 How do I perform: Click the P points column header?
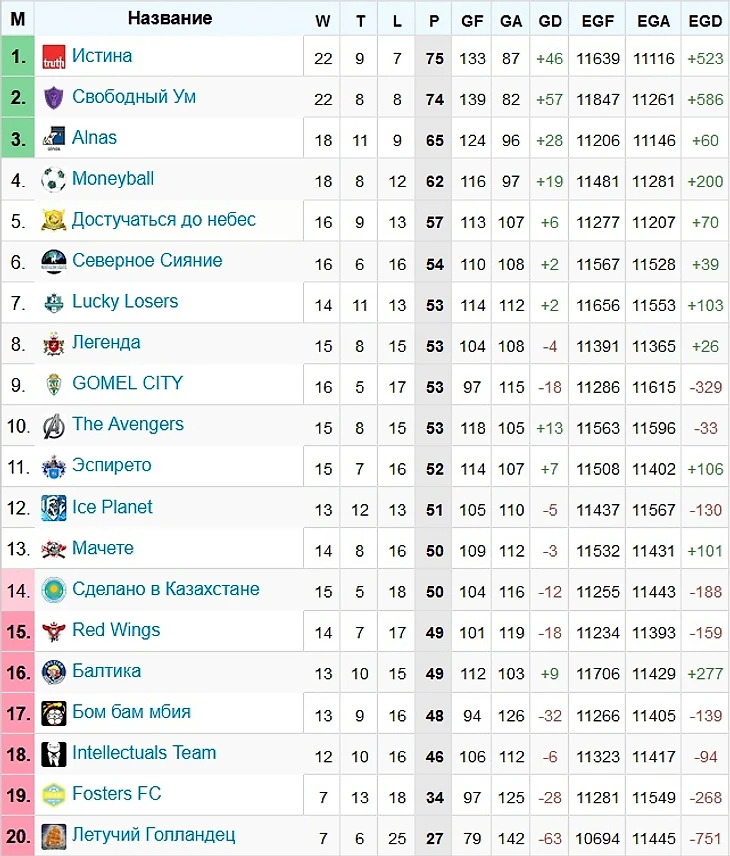coord(433,21)
